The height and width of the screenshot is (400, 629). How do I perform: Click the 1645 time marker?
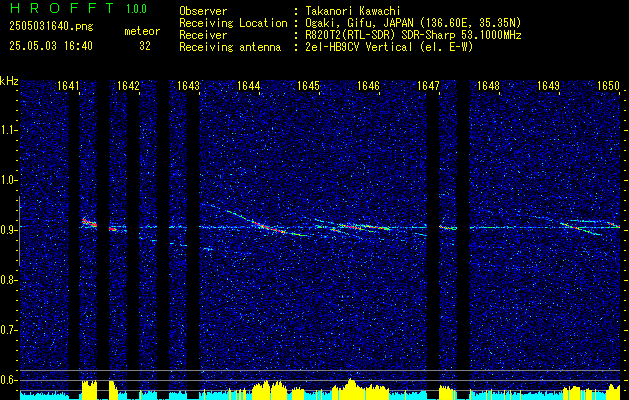(308, 85)
